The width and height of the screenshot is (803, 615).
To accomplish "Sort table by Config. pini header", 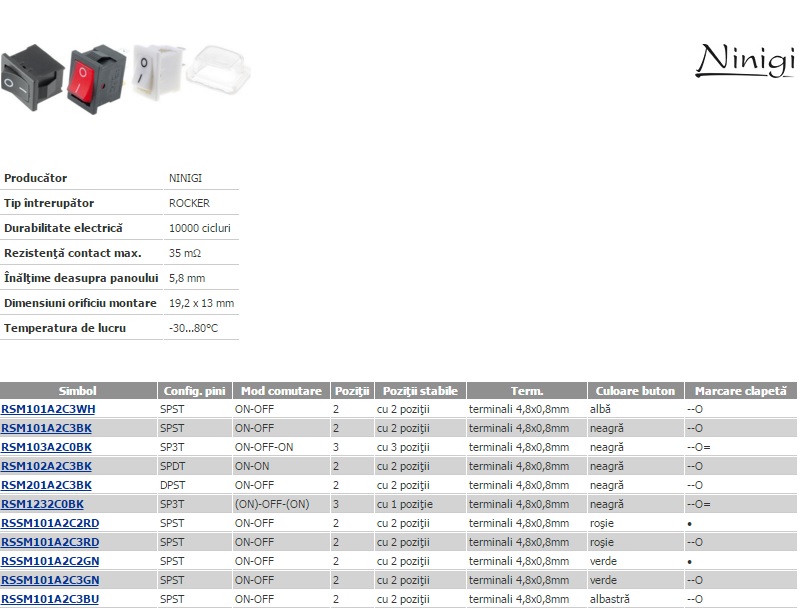I will pos(195,391).
